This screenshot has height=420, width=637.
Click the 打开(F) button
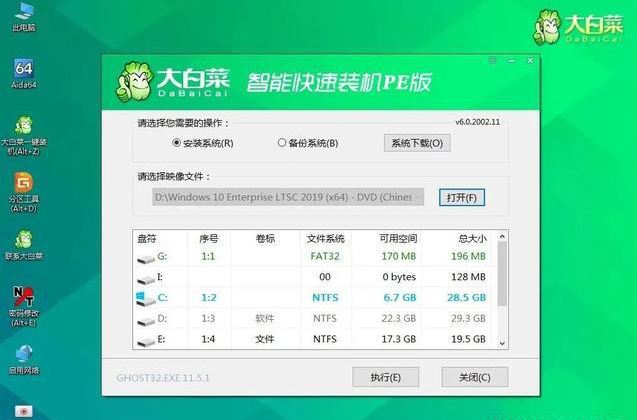461,197
